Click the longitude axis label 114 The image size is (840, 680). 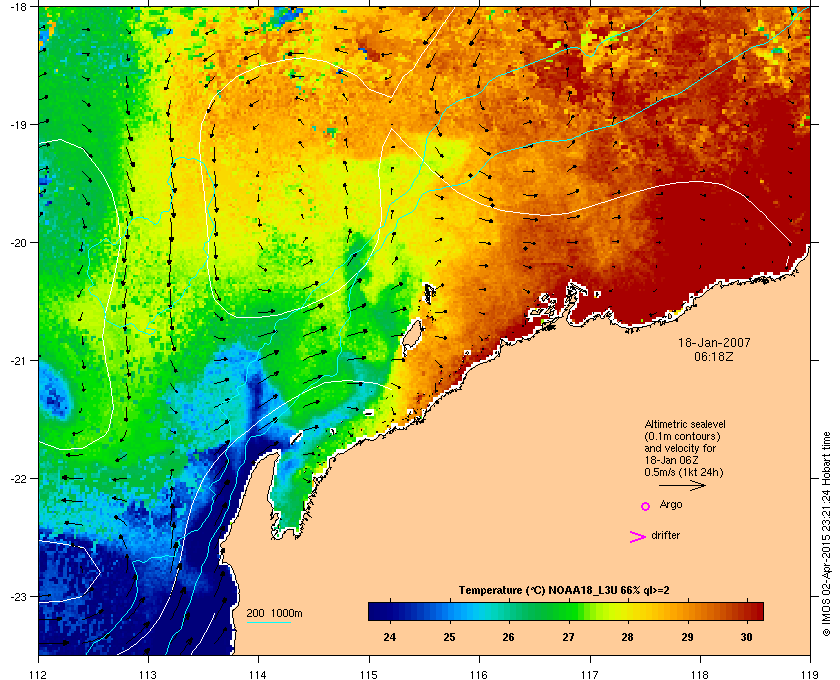258,675
